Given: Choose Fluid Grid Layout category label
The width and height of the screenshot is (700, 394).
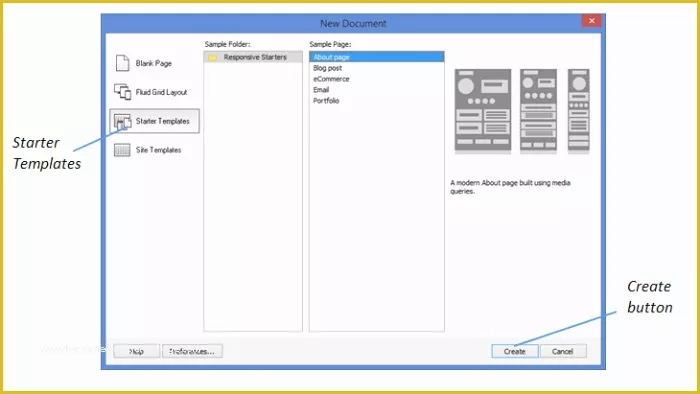Looking at the screenshot, I should click(162, 92).
